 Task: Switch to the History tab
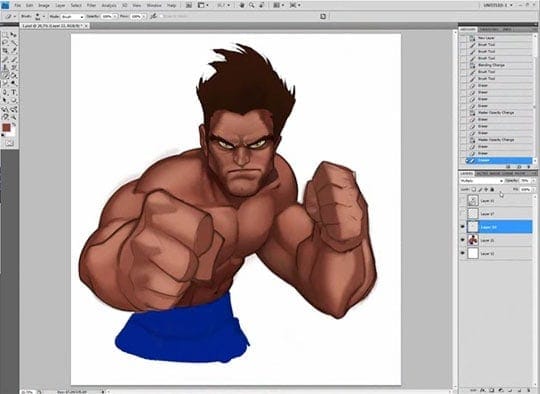coord(468,30)
